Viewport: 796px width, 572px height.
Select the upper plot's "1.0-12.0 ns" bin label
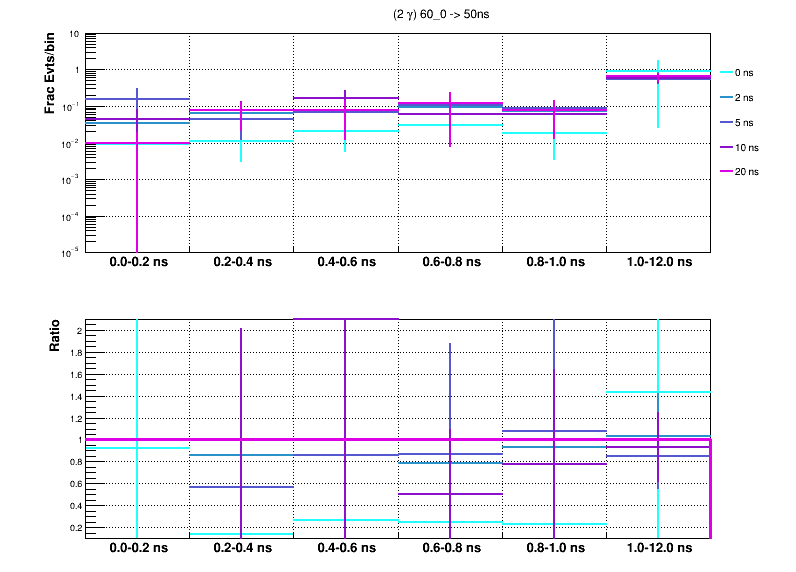click(x=658, y=263)
